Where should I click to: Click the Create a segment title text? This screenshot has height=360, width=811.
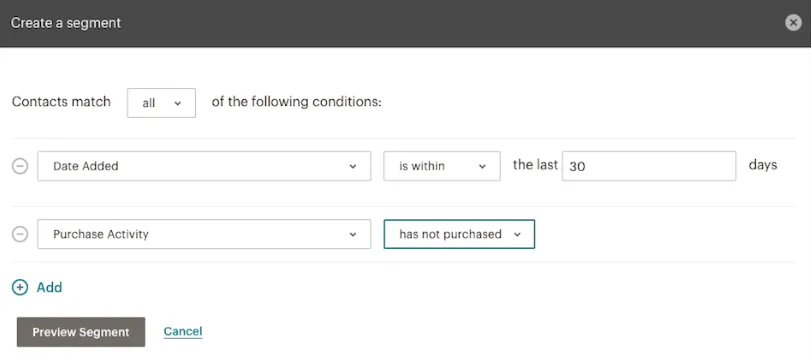click(66, 23)
